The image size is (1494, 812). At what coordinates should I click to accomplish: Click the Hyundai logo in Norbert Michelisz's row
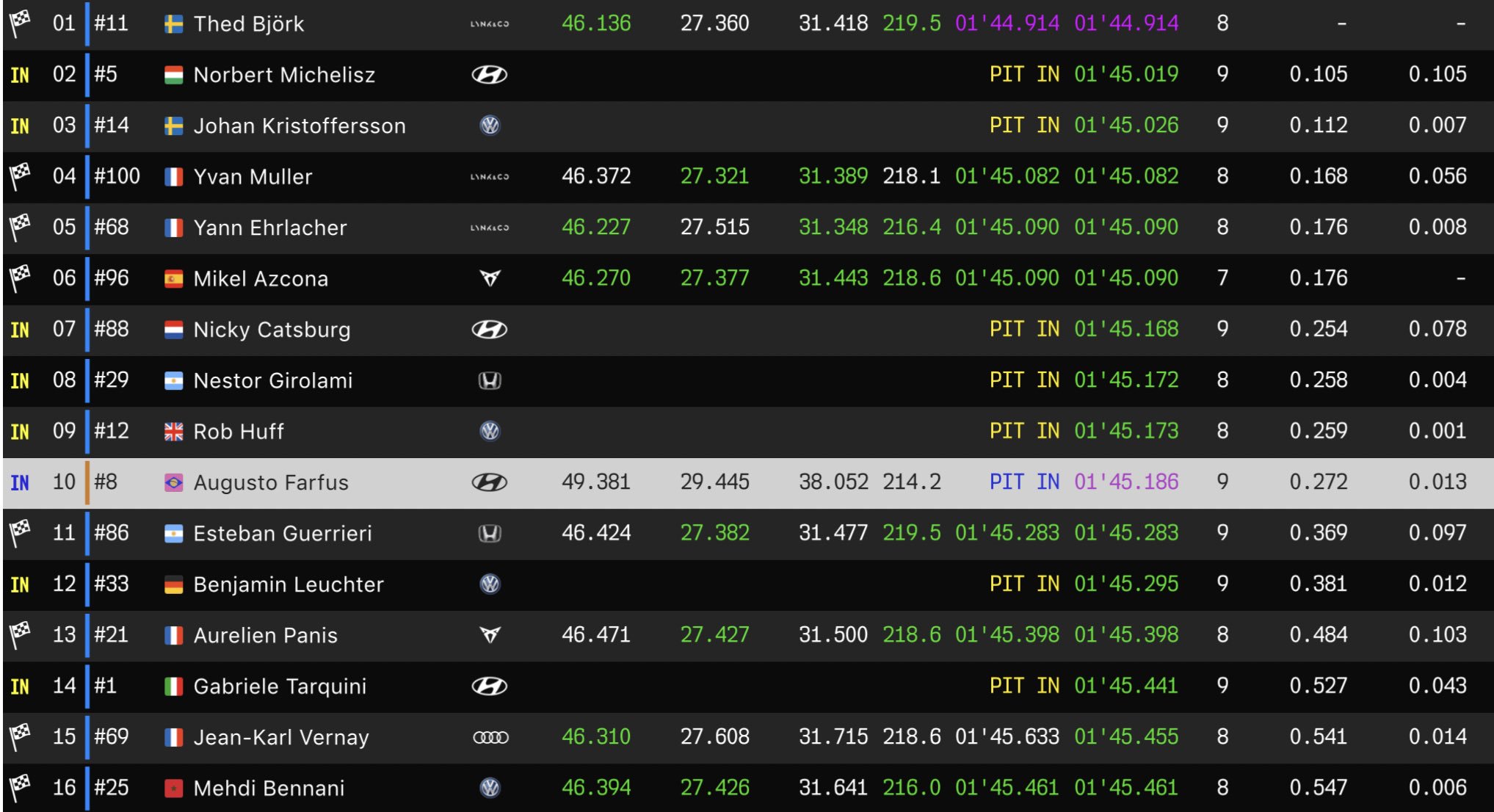click(x=489, y=75)
